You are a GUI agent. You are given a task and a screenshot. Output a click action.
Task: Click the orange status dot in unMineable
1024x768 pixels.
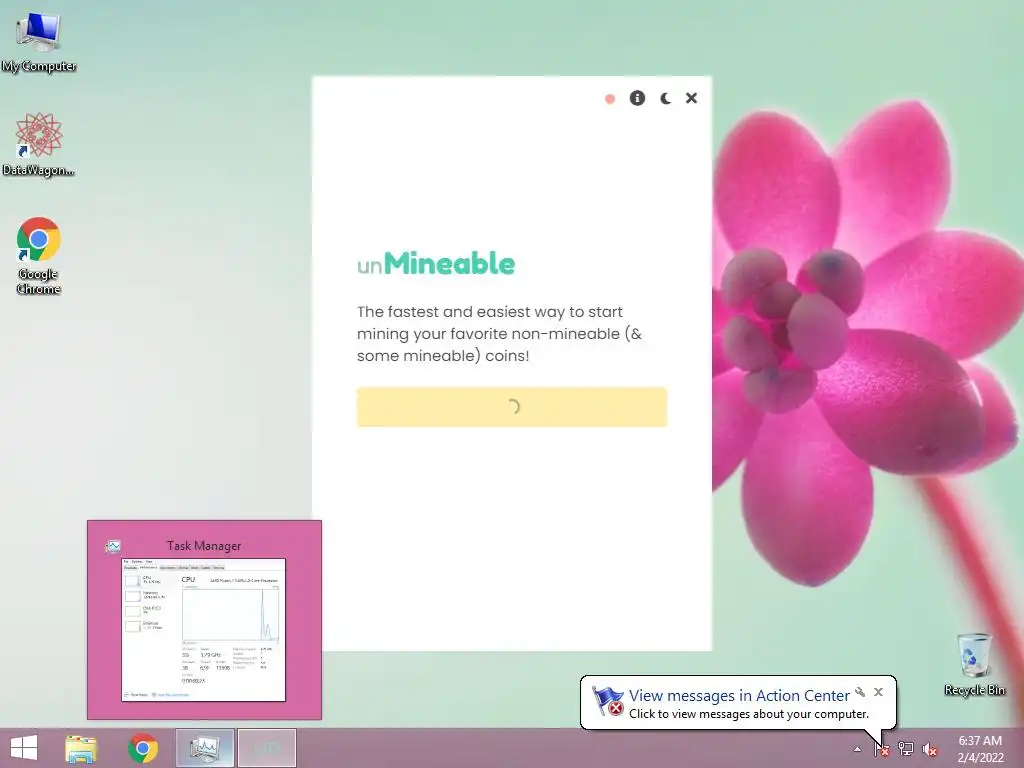click(x=610, y=99)
